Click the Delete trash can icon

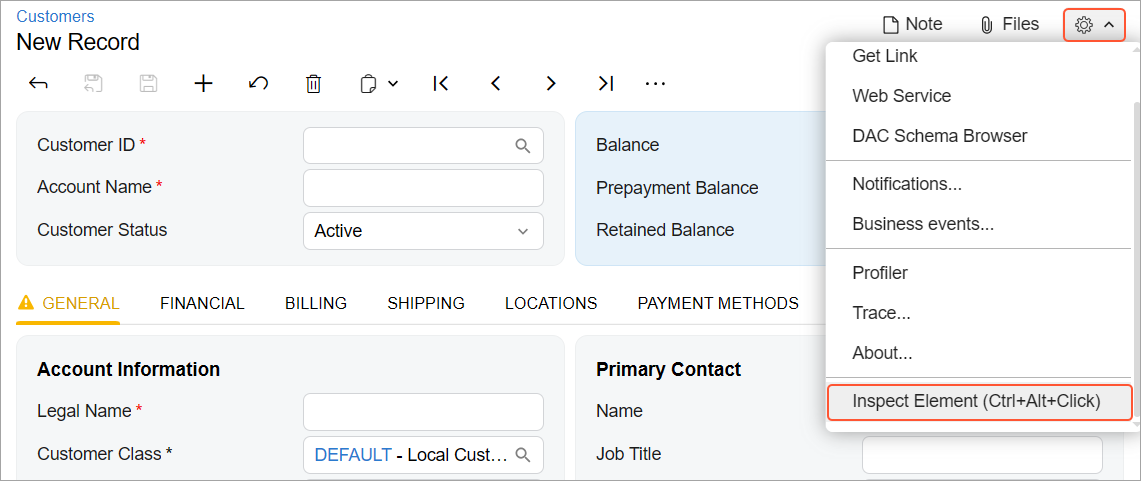[313, 84]
